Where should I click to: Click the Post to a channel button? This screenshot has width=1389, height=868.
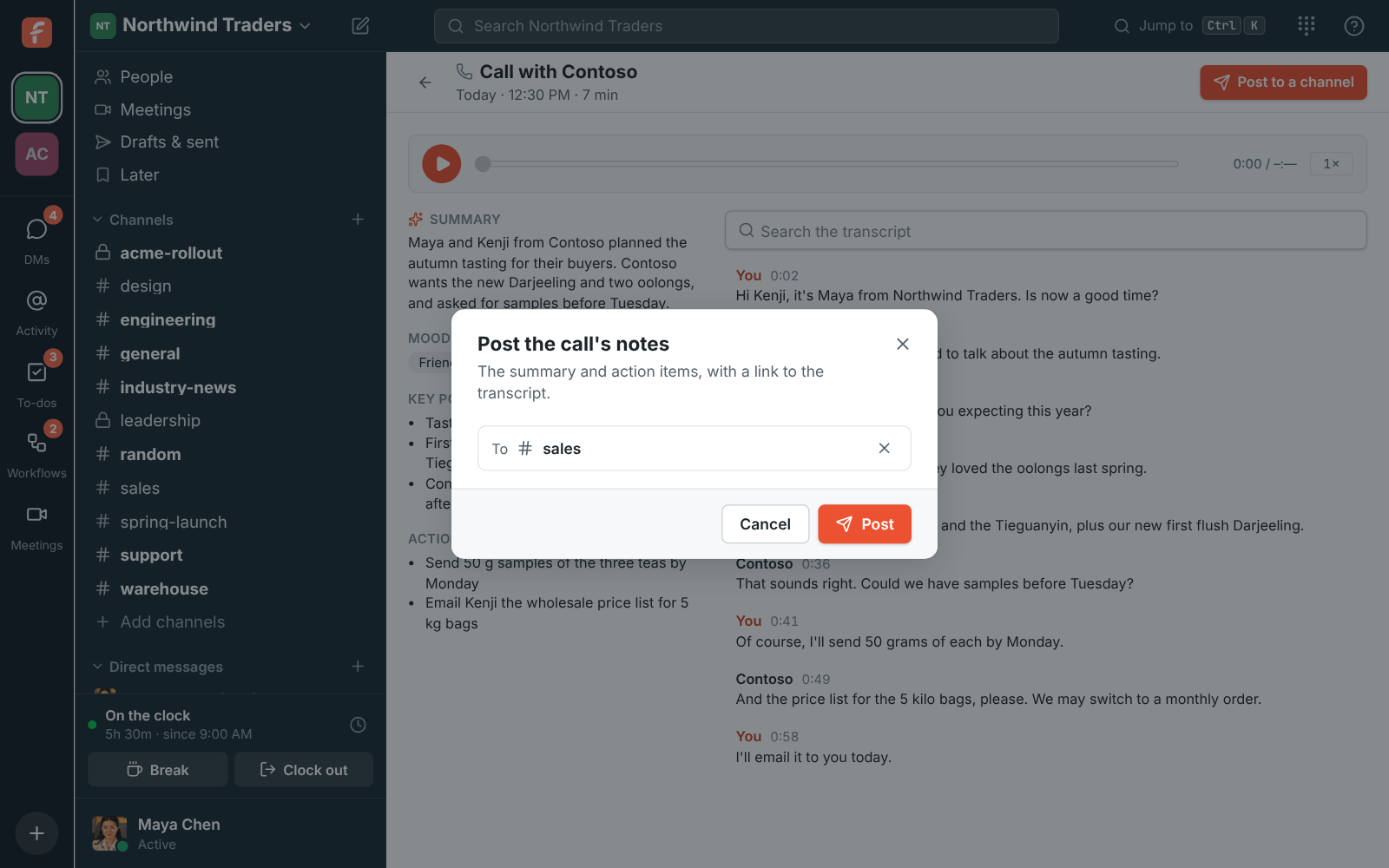1283,82
